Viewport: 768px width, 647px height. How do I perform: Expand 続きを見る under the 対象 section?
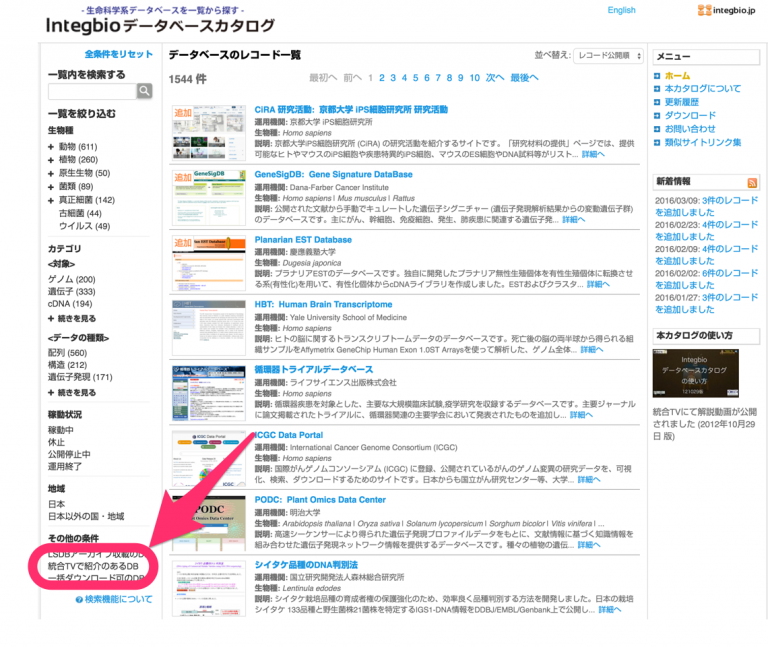click(72, 318)
